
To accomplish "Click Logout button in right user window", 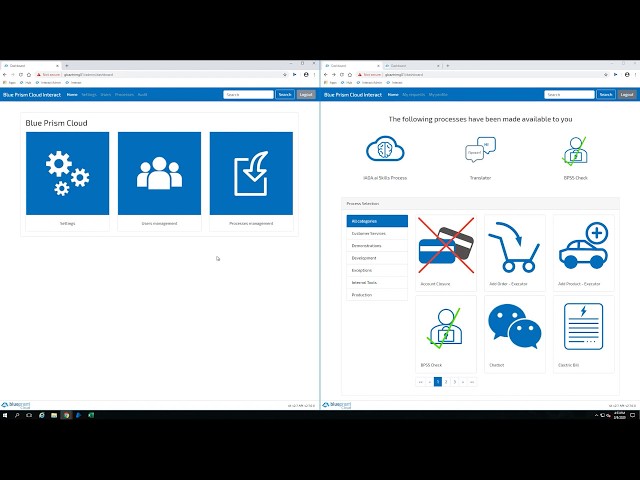I will coord(627,95).
